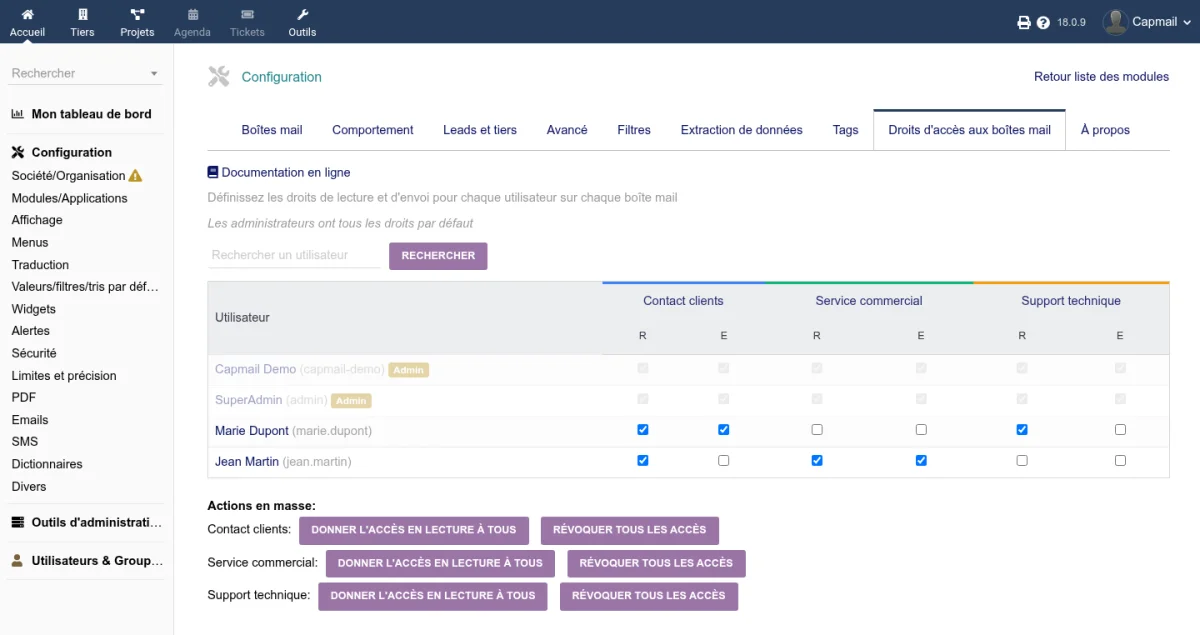Image resolution: width=1200 pixels, height=635 pixels.
Task: Open the Extraction de données tab
Action: tap(742, 130)
